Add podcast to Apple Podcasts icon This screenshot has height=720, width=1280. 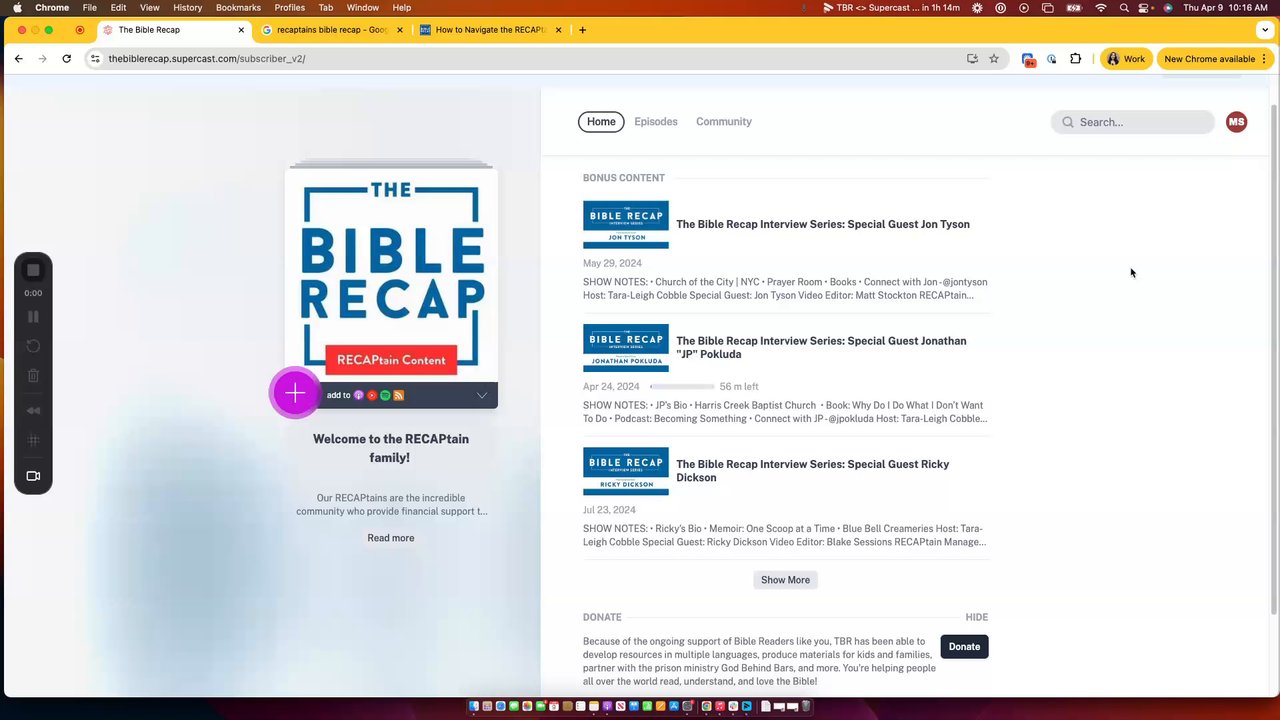[359, 395]
